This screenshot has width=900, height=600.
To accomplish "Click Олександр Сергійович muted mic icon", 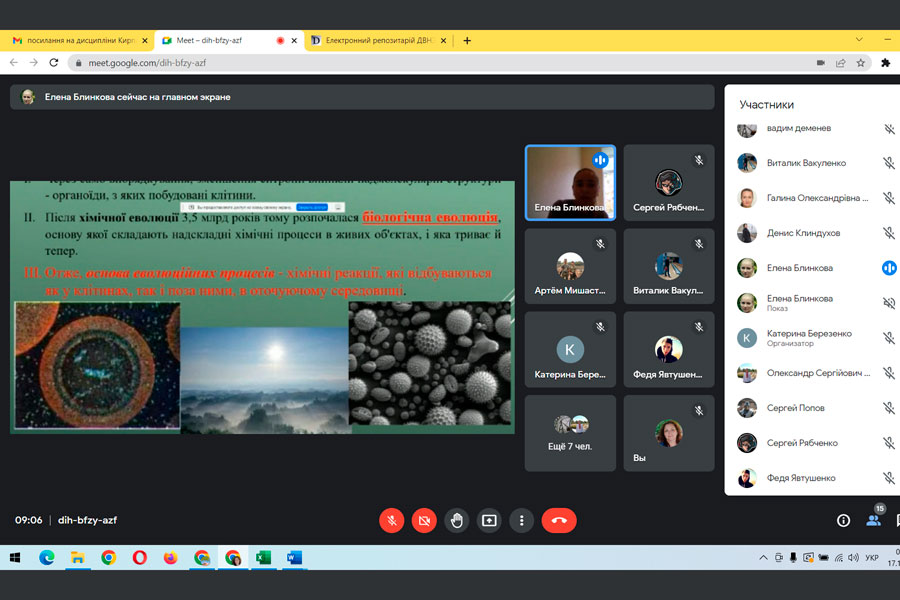I will [x=889, y=373].
